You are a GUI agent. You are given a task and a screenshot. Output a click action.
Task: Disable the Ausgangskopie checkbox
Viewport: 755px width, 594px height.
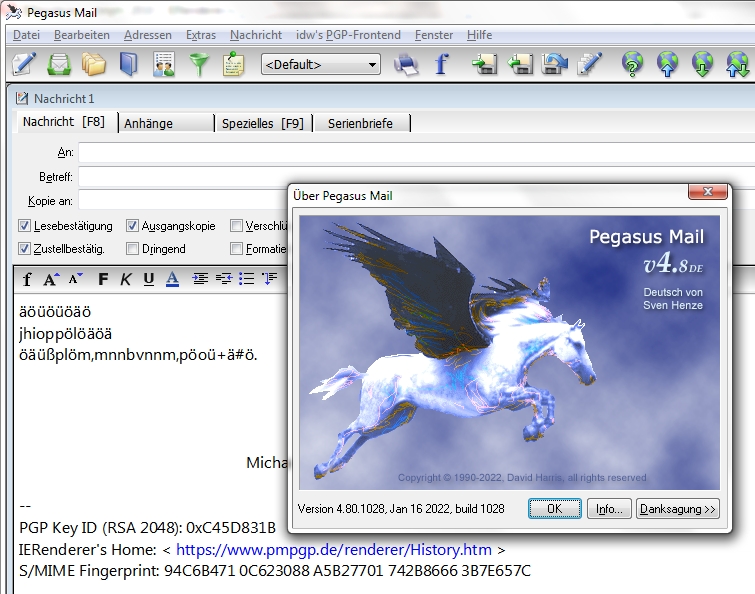pos(132,226)
